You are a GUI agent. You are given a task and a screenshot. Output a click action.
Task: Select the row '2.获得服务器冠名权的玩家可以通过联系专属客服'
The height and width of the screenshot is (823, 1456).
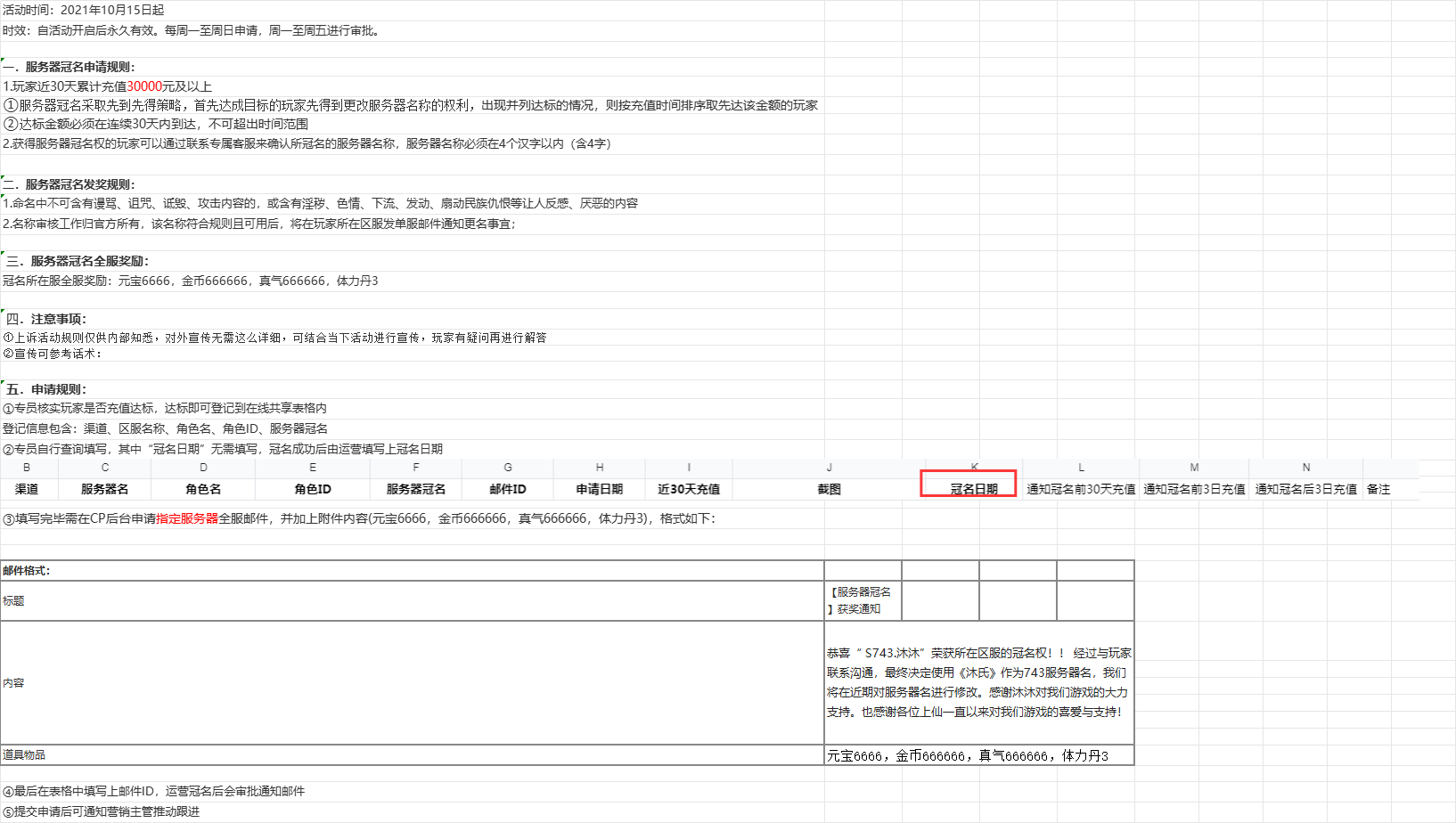point(308,143)
